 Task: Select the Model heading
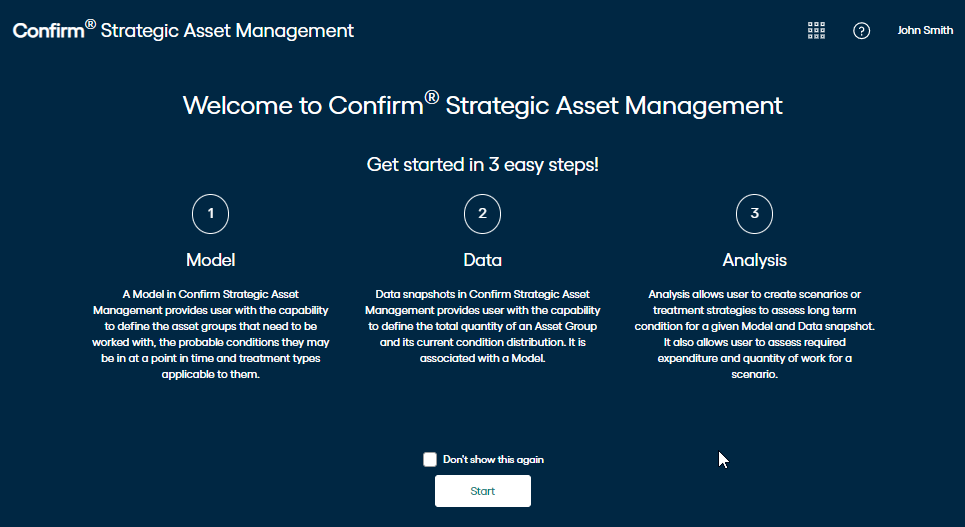click(210, 260)
